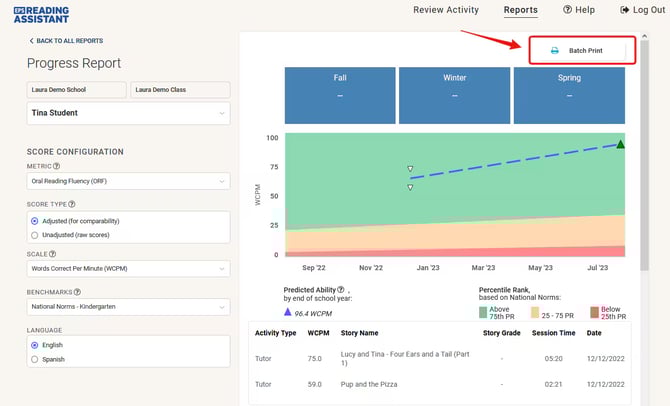Go to the Reports tab
The height and width of the screenshot is (406, 670).
[x=520, y=10]
